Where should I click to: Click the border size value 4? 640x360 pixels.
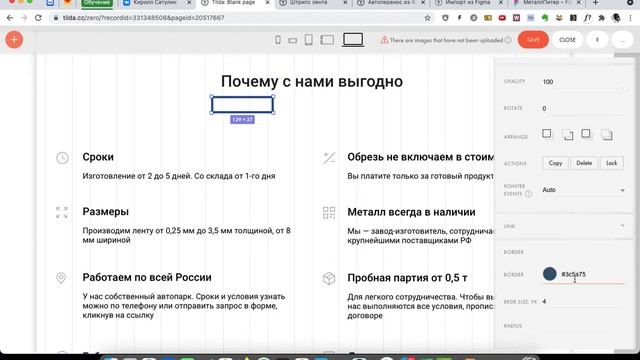tap(544, 301)
